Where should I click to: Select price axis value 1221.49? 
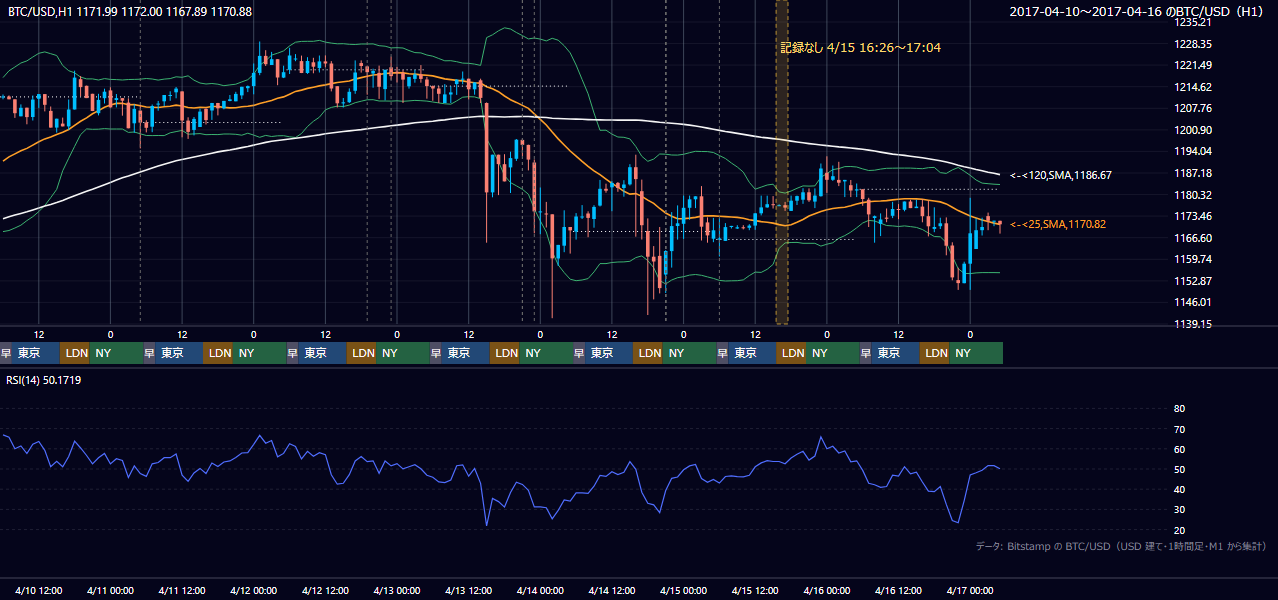(1193, 65)
